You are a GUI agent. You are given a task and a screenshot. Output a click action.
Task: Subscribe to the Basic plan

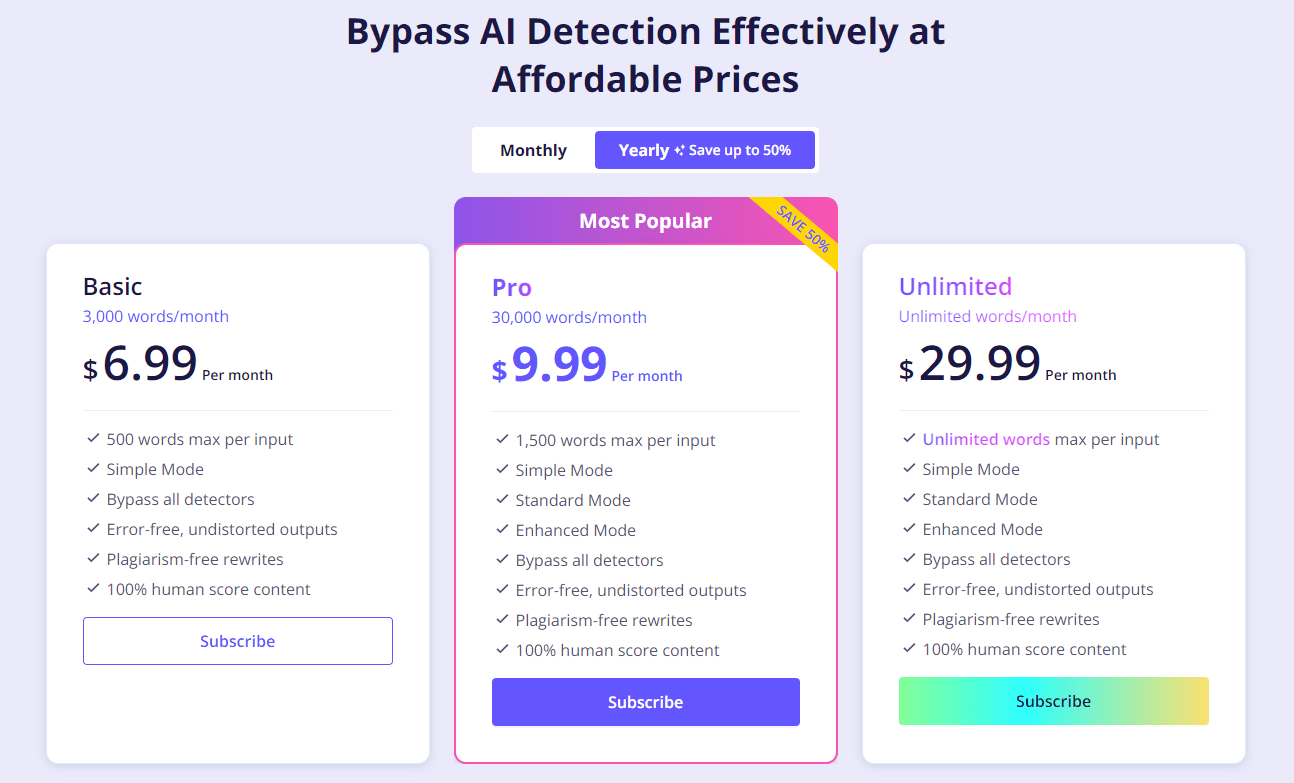pyautogui.click(x=238, y=641)
